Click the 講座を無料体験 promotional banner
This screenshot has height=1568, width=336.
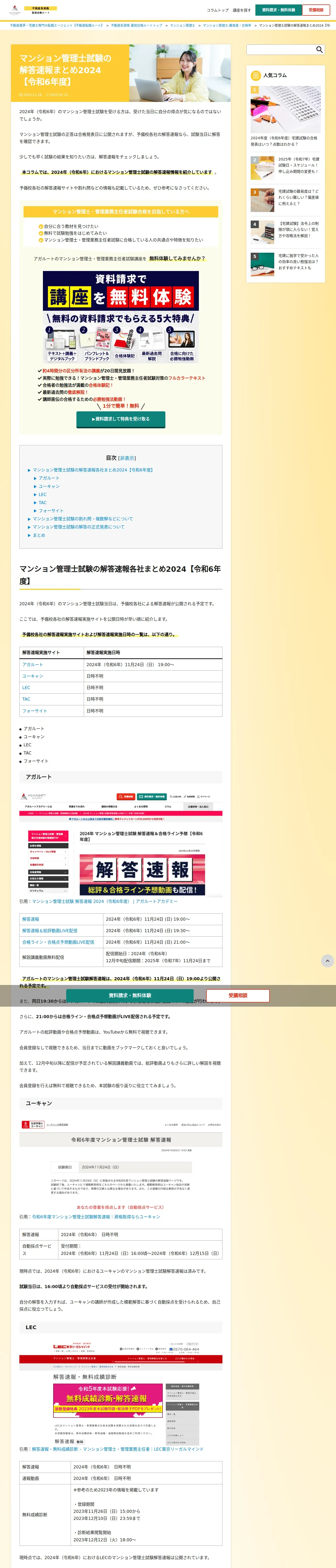pos(121,317)
